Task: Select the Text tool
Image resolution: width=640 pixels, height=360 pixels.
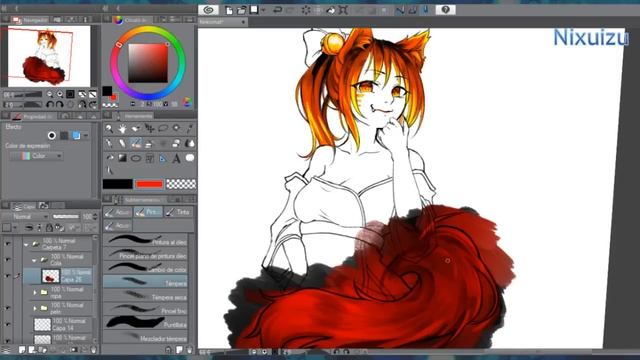Action: click(x=176, y=158)
